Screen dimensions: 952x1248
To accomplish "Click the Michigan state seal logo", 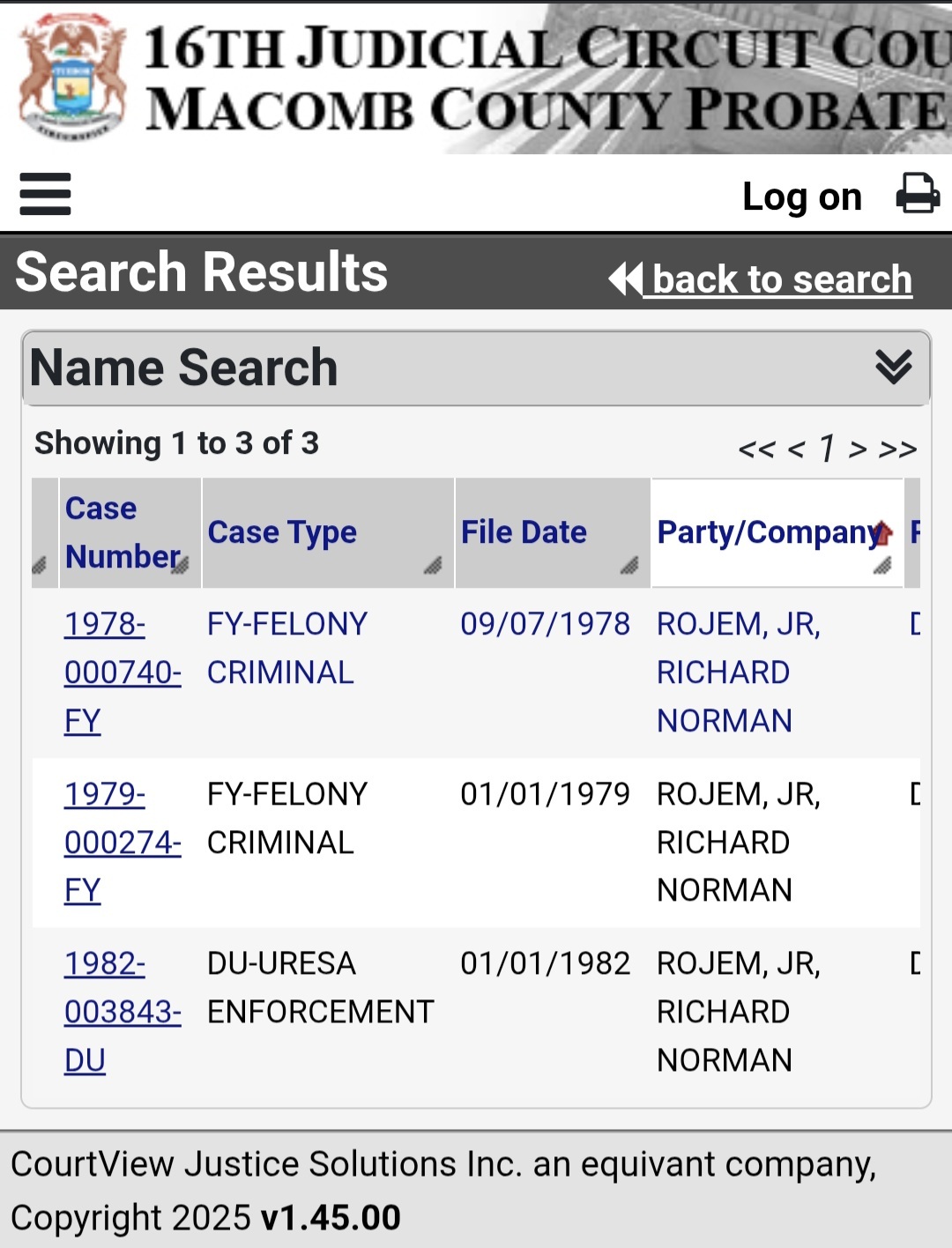I will pos(72,79).
